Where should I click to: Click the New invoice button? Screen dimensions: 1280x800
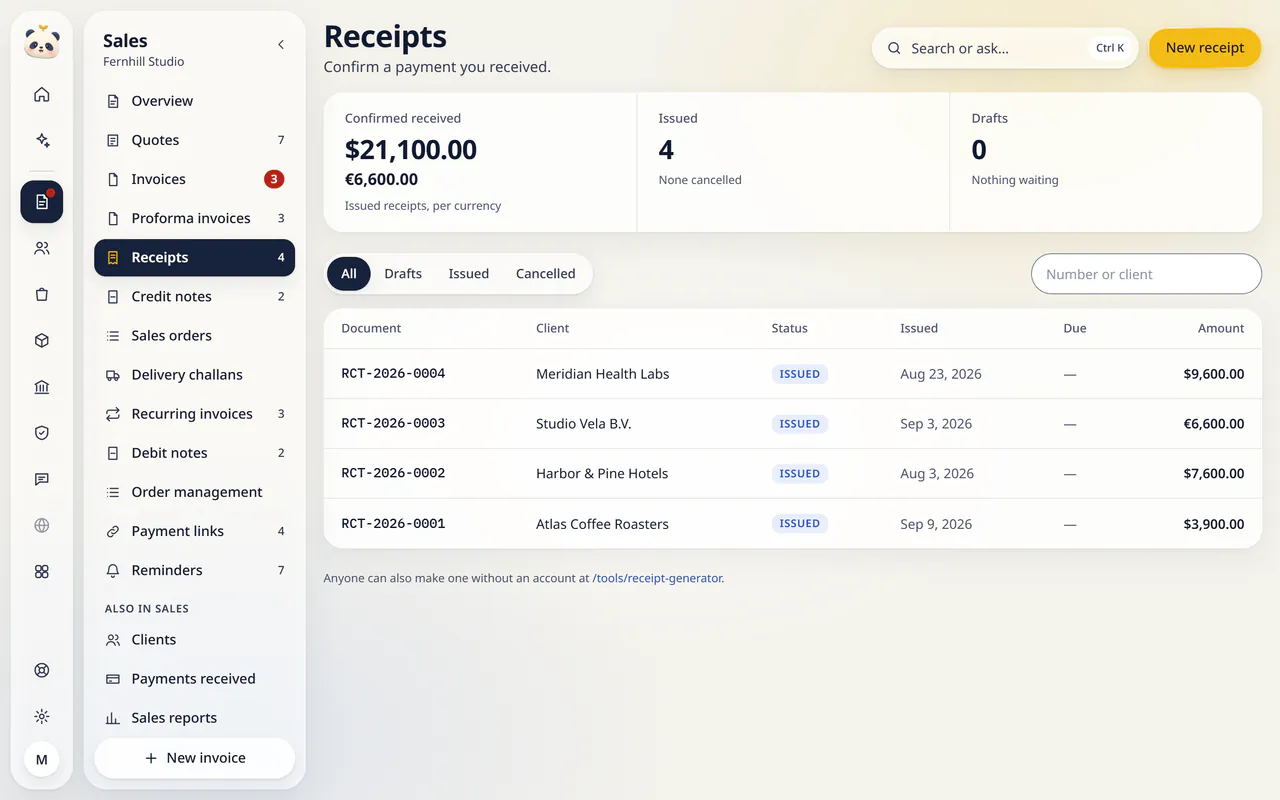point(194,758)
